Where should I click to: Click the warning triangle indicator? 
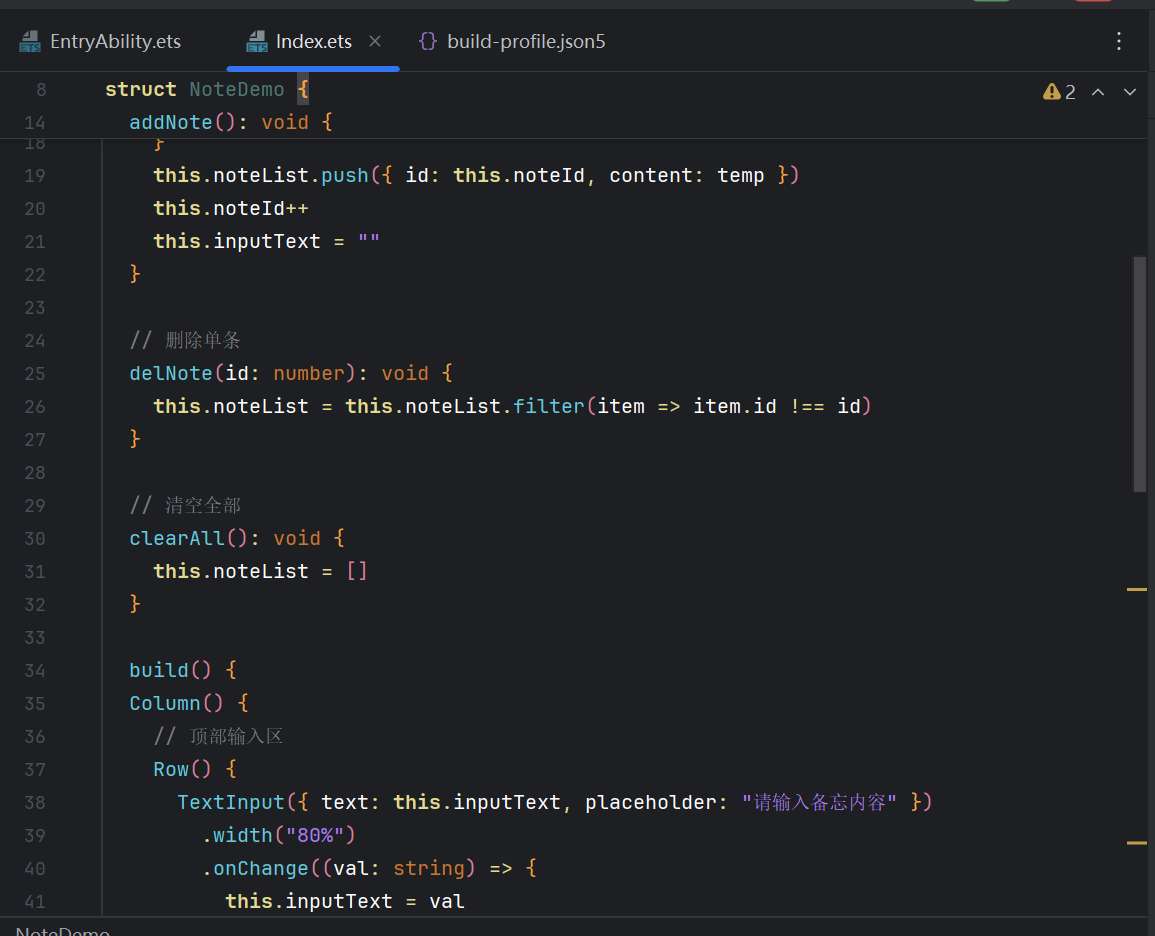pyautogui.click(x=1052, y=91)
